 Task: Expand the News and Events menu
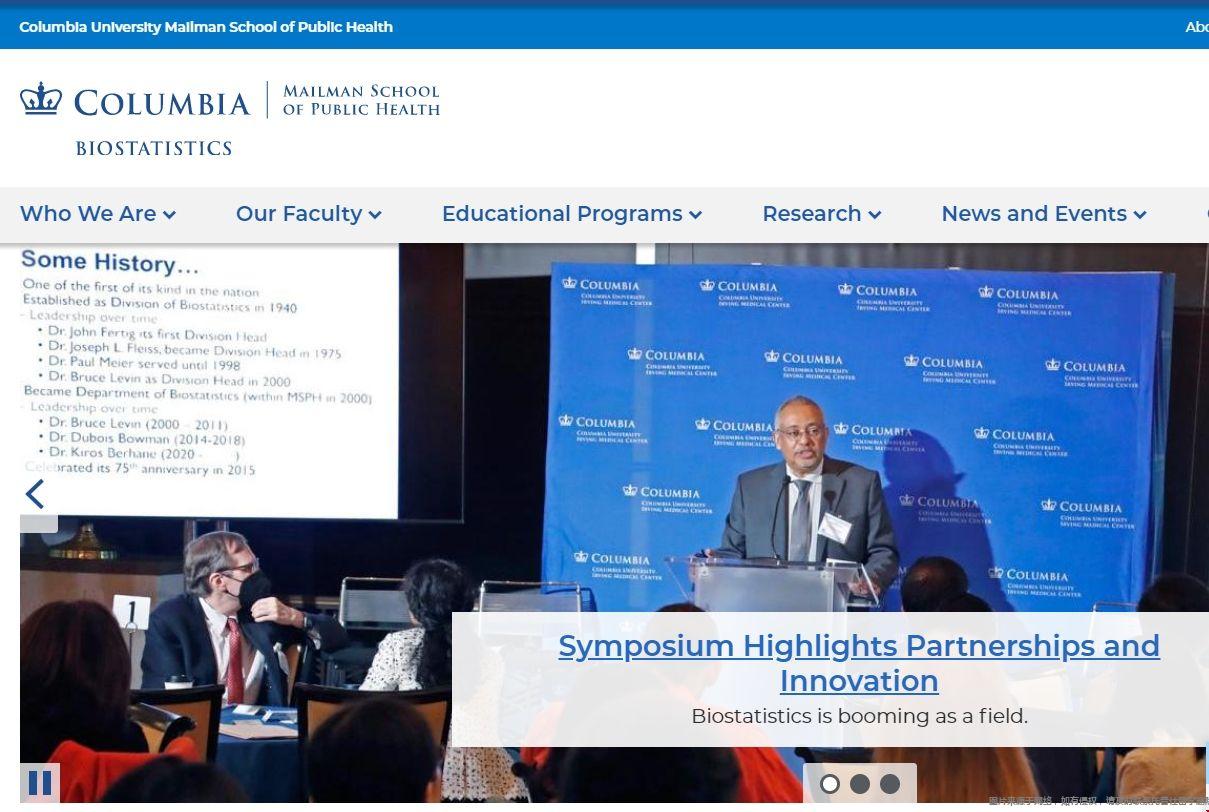pos(1044,214)
